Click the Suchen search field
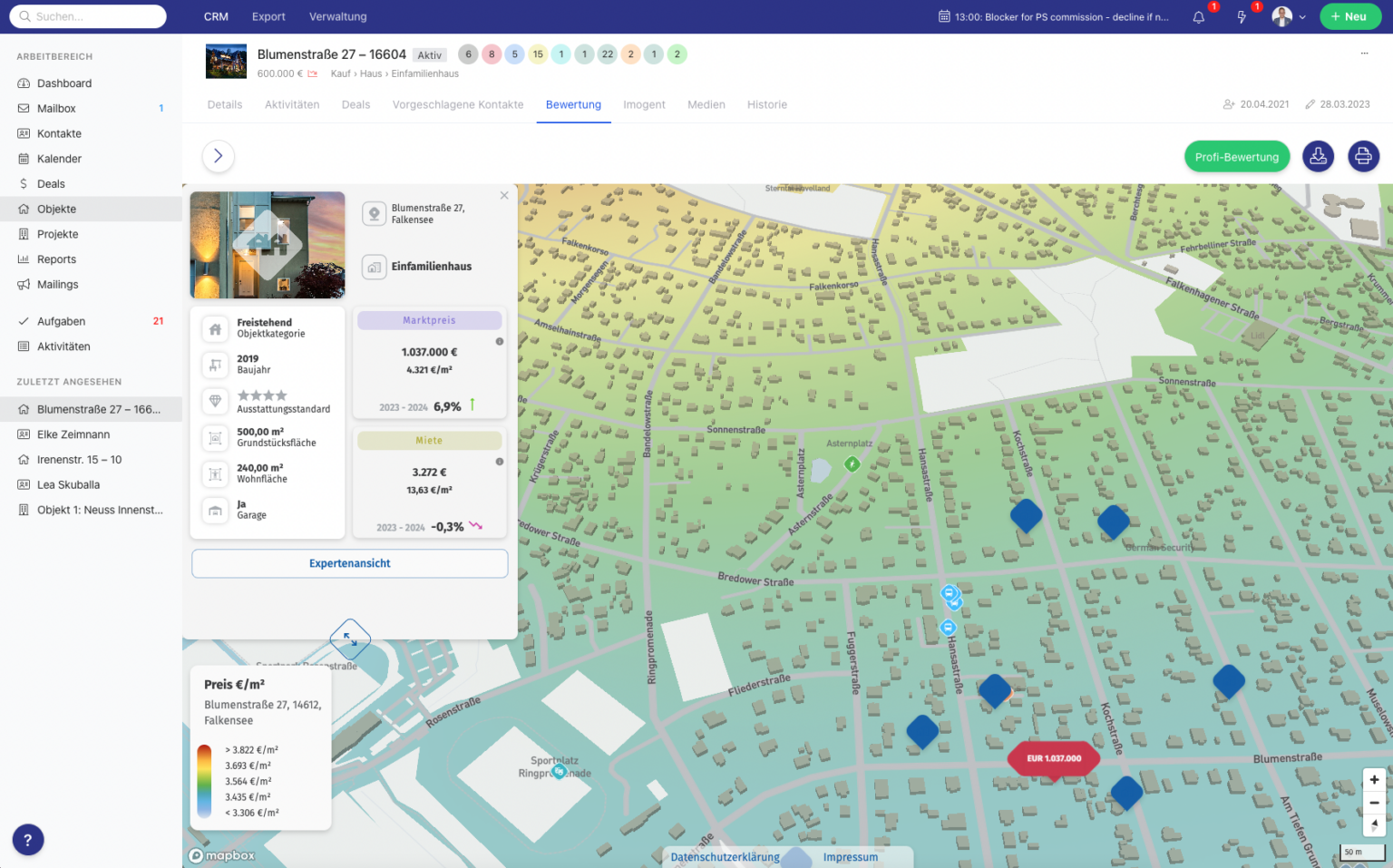The image size is (1393, 868). 88,17
